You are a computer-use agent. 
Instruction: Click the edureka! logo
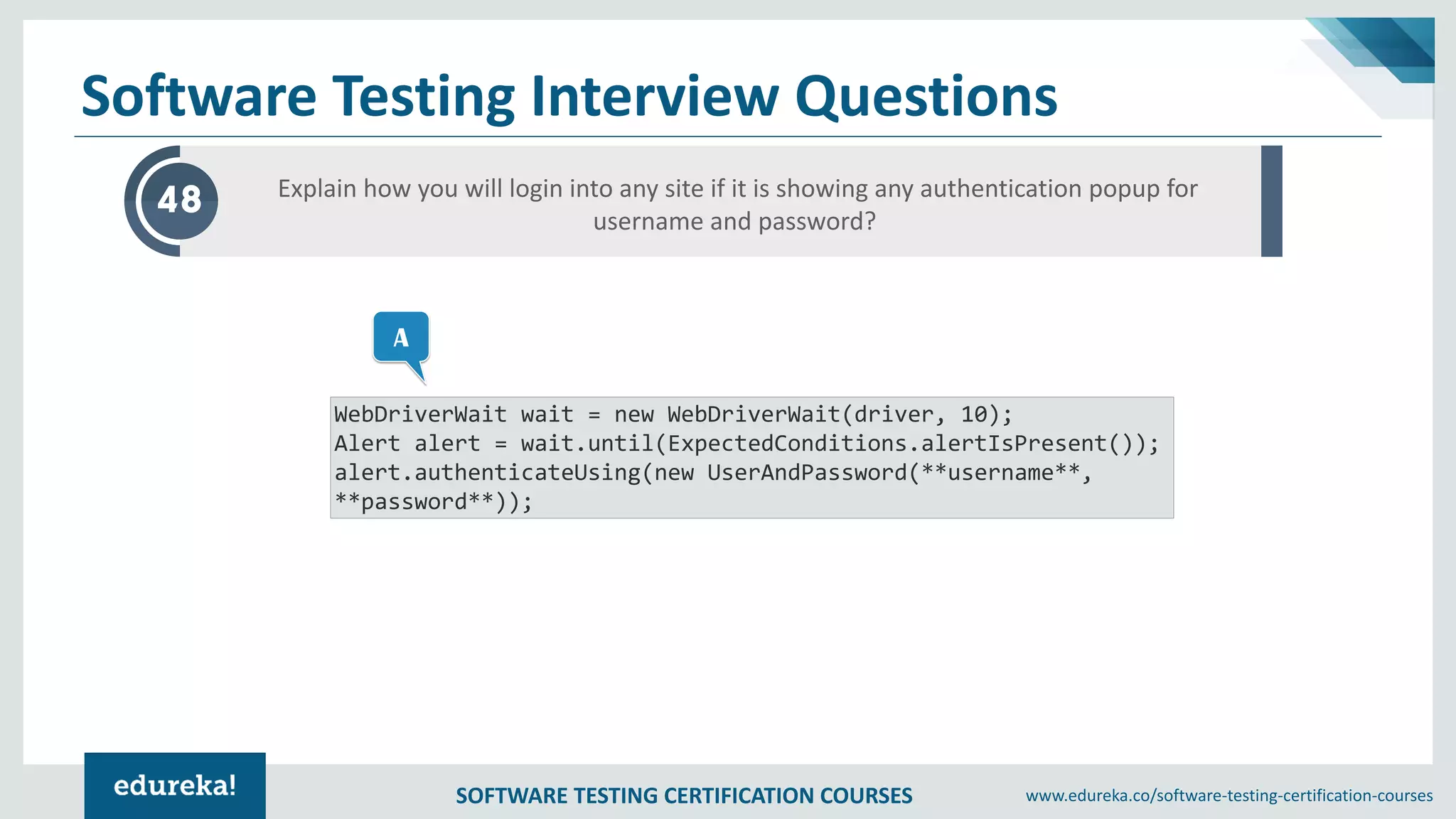click(175, 786)
